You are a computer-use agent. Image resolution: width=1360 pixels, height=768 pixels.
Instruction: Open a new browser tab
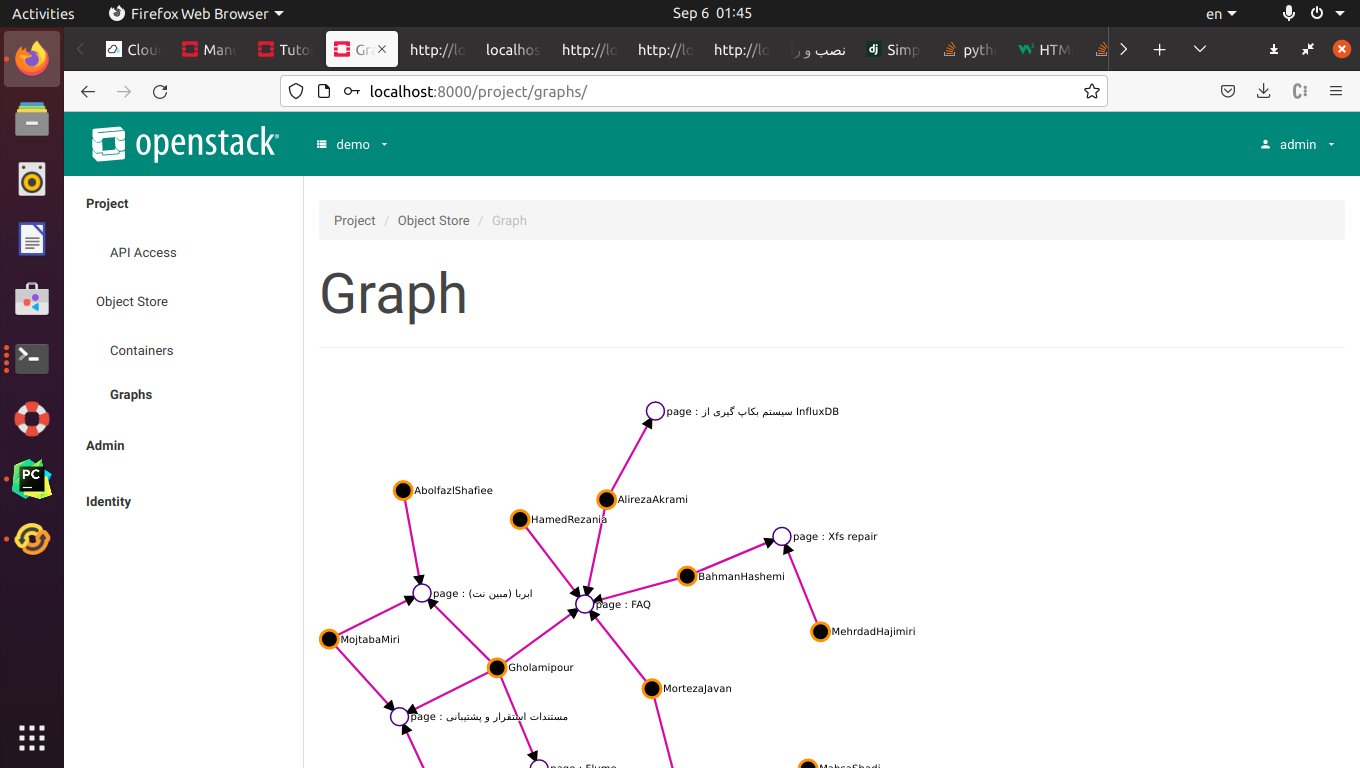click(1160, 49)
